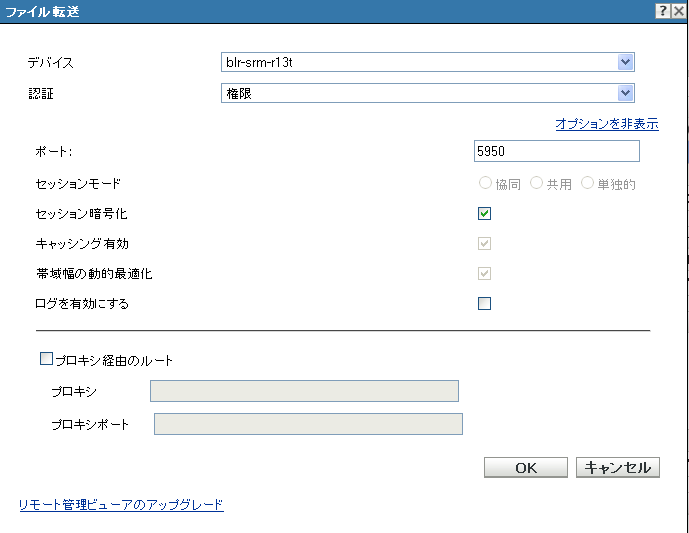Click the 権限 authentication field
The width and height of the screenshot is (689, 533).
click(428, 93)
